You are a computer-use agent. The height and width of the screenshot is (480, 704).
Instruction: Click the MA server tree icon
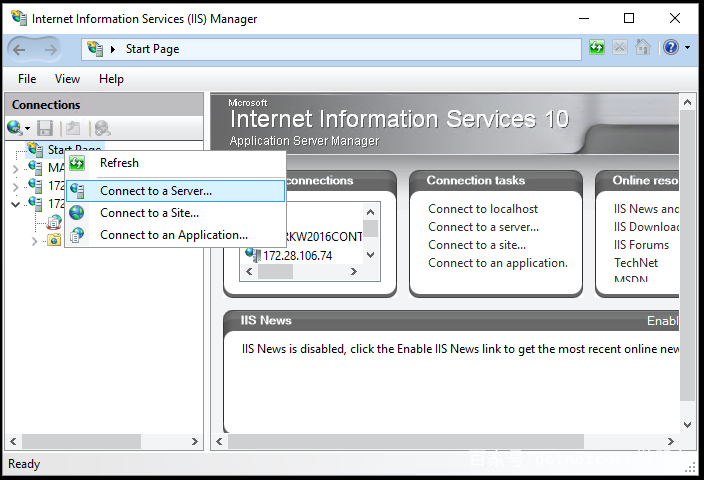pos(35,167)
